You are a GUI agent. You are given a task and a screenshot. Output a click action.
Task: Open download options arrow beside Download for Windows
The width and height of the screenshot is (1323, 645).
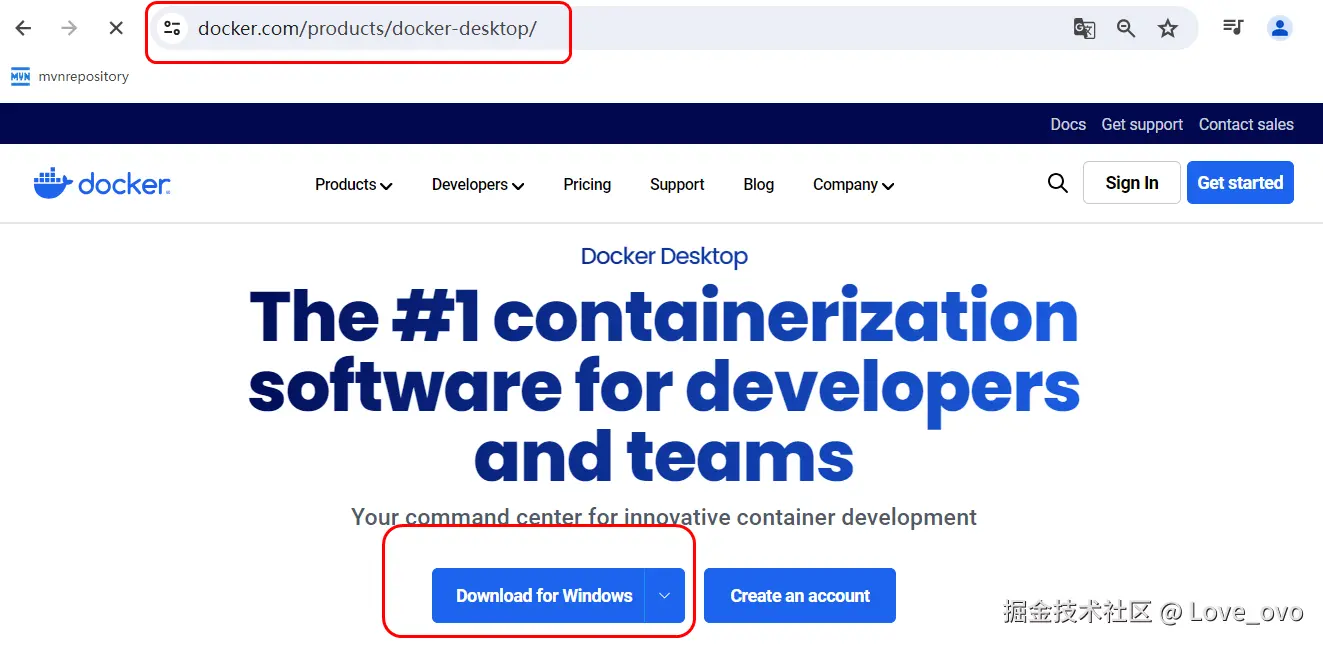[665, 596]
